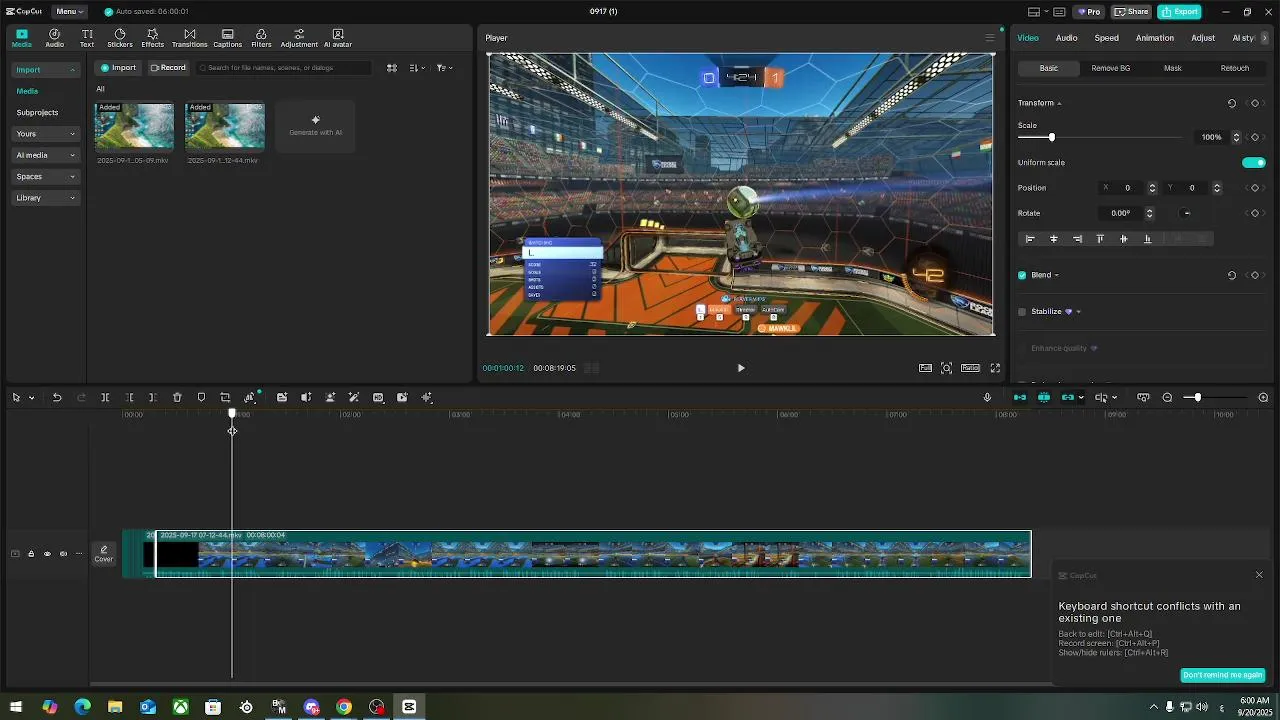Viewport: 1280px width, 720px height.
Task: Click the microphone voiceover record icon
Action: (987, 398)
